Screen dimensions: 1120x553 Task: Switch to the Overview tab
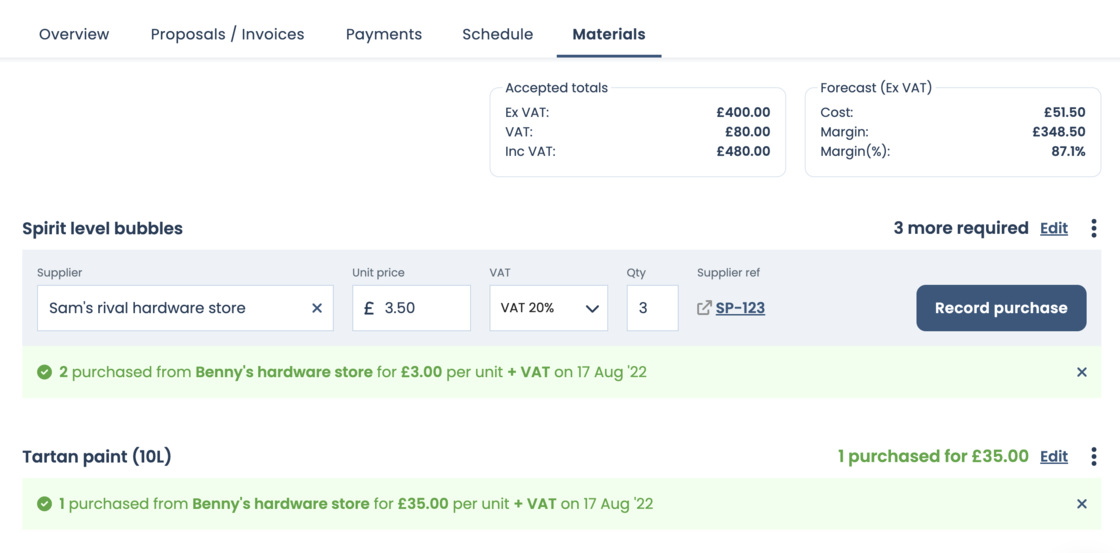coord(74,34)
